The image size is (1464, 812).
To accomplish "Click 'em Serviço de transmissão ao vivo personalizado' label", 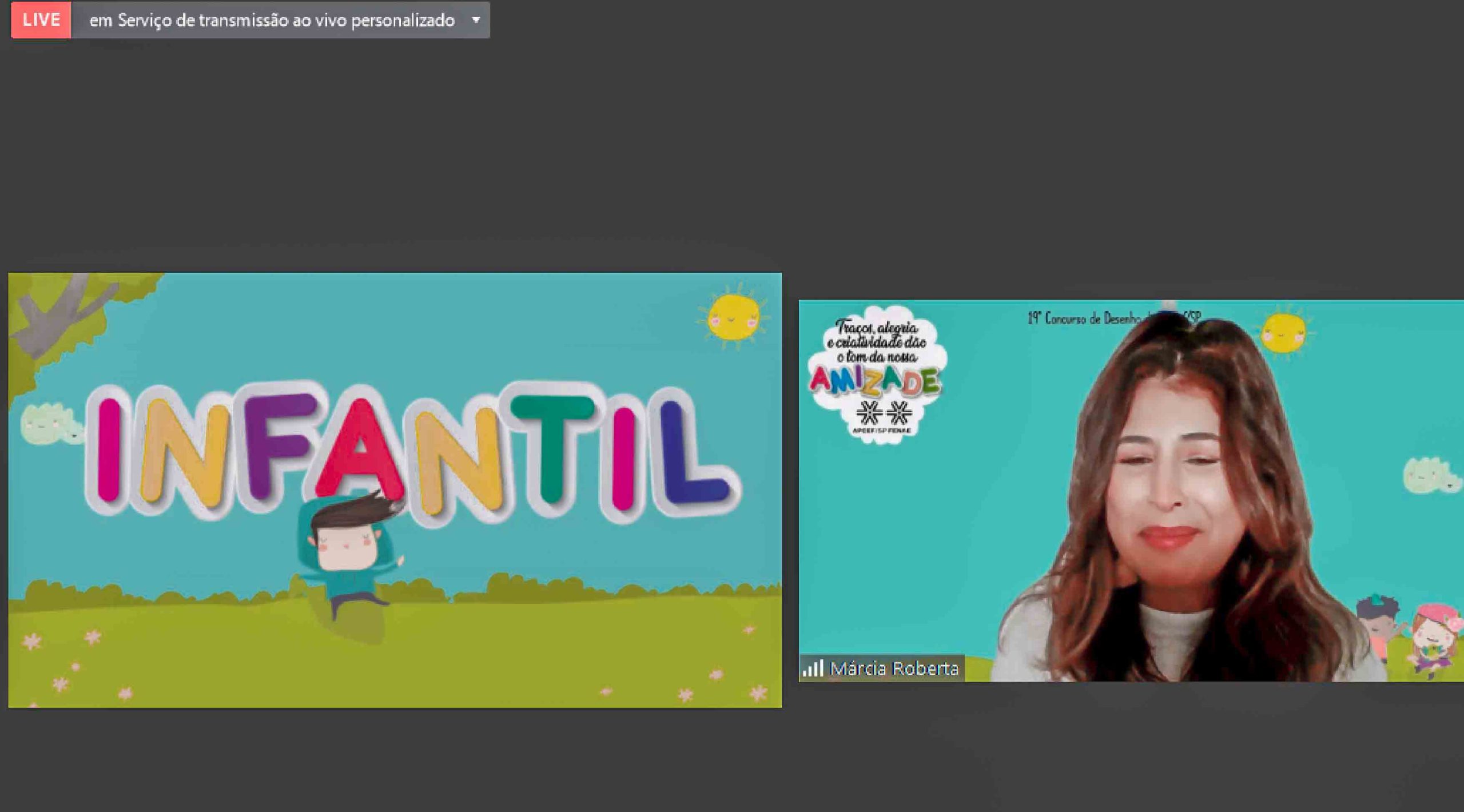I will pyautogui.click(x=272, y=21).
